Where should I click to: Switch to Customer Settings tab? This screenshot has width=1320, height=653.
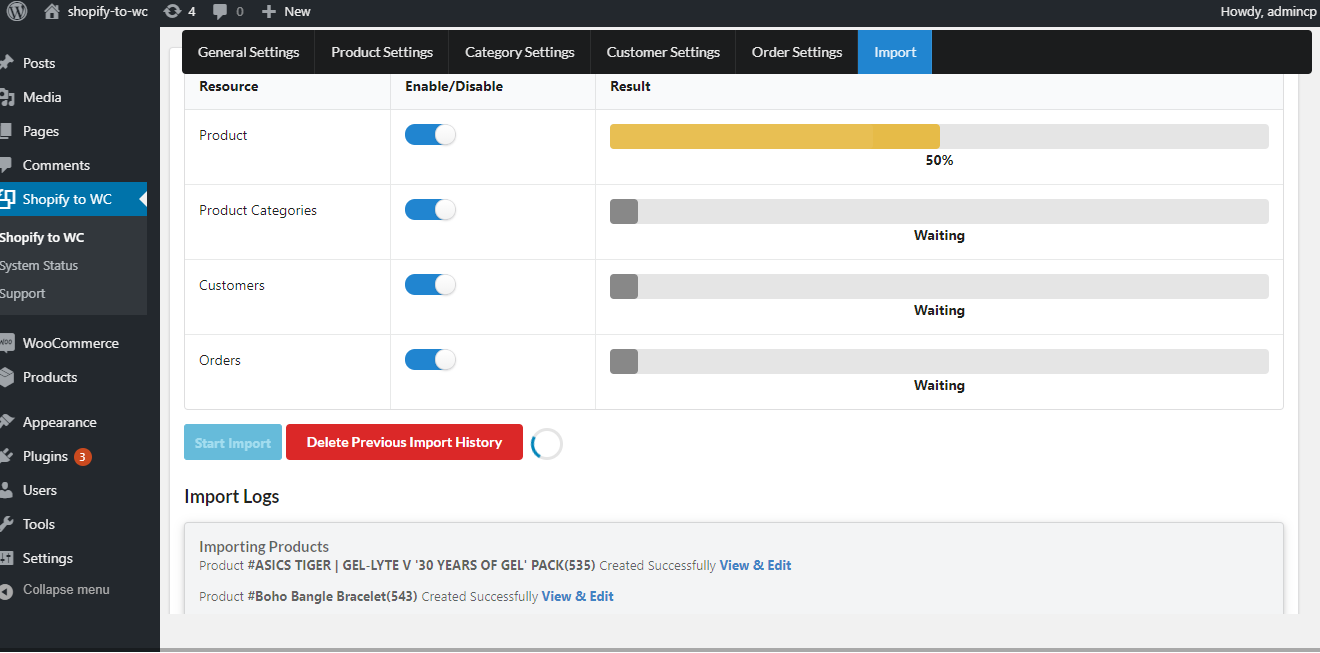(x=663, y=52)
